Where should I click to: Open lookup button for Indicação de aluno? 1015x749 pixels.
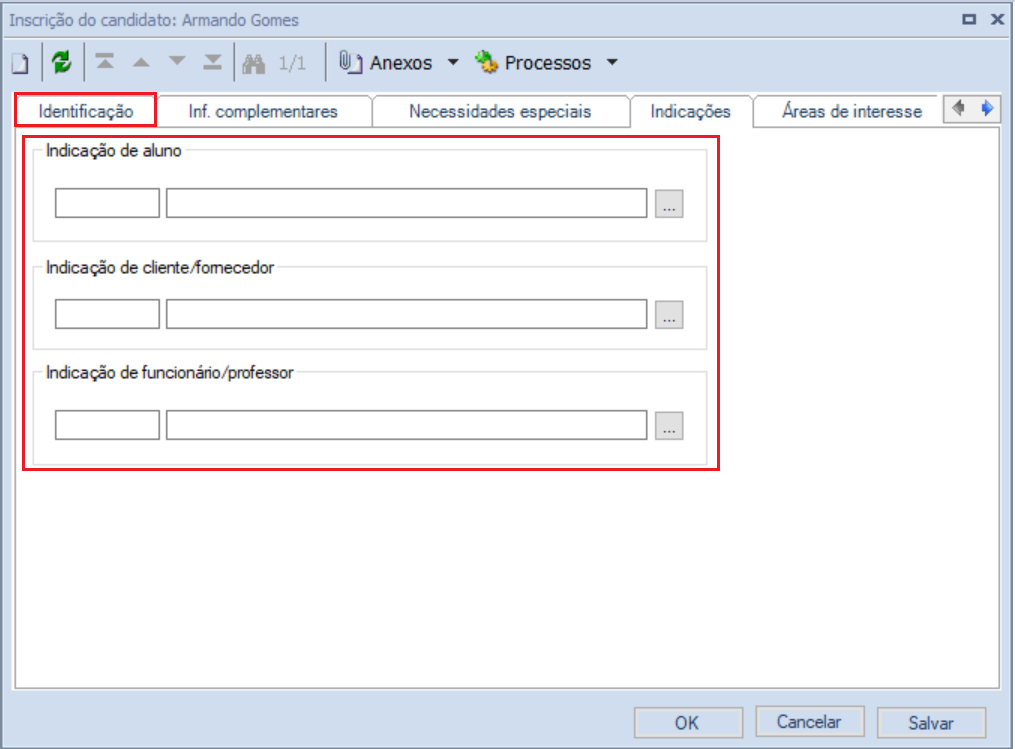(669, 204)
